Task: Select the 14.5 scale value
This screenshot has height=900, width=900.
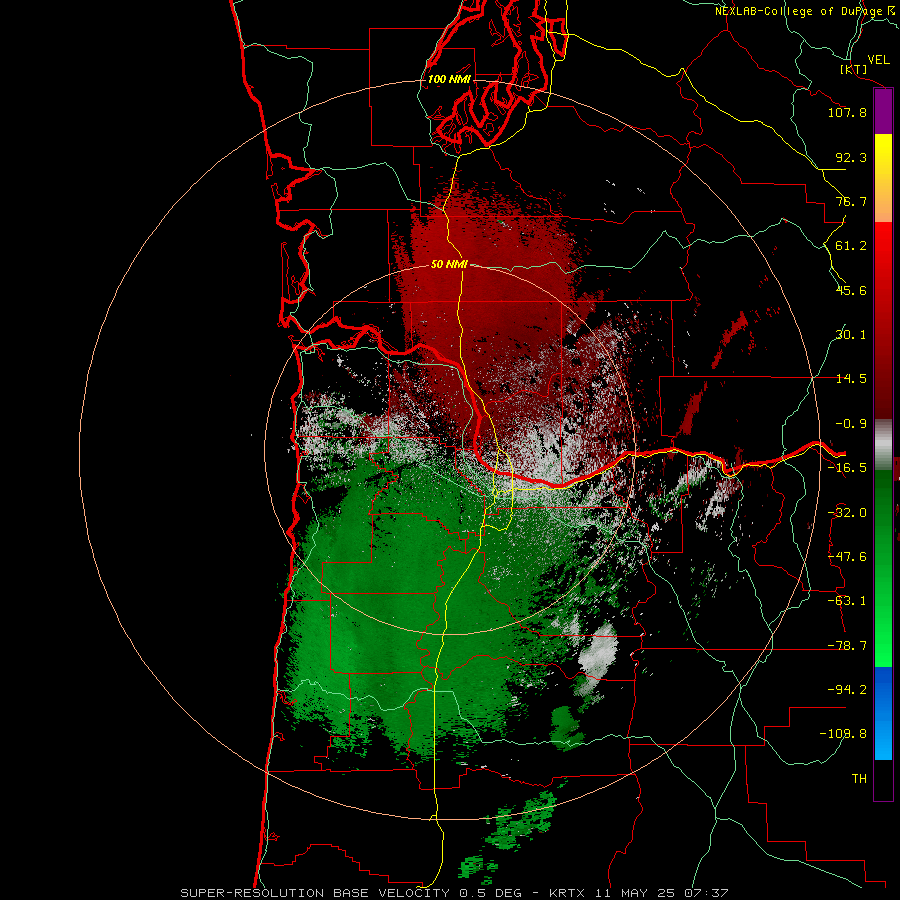Action: pos(851,379)
